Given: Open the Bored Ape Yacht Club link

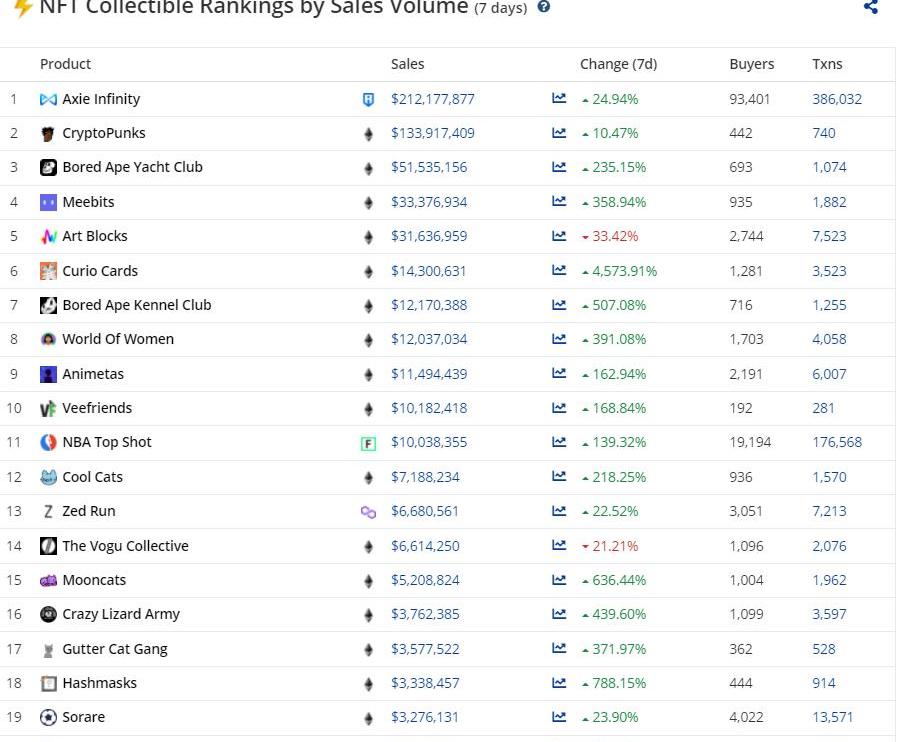Looking at the screenshot, I should pos(132,167).
